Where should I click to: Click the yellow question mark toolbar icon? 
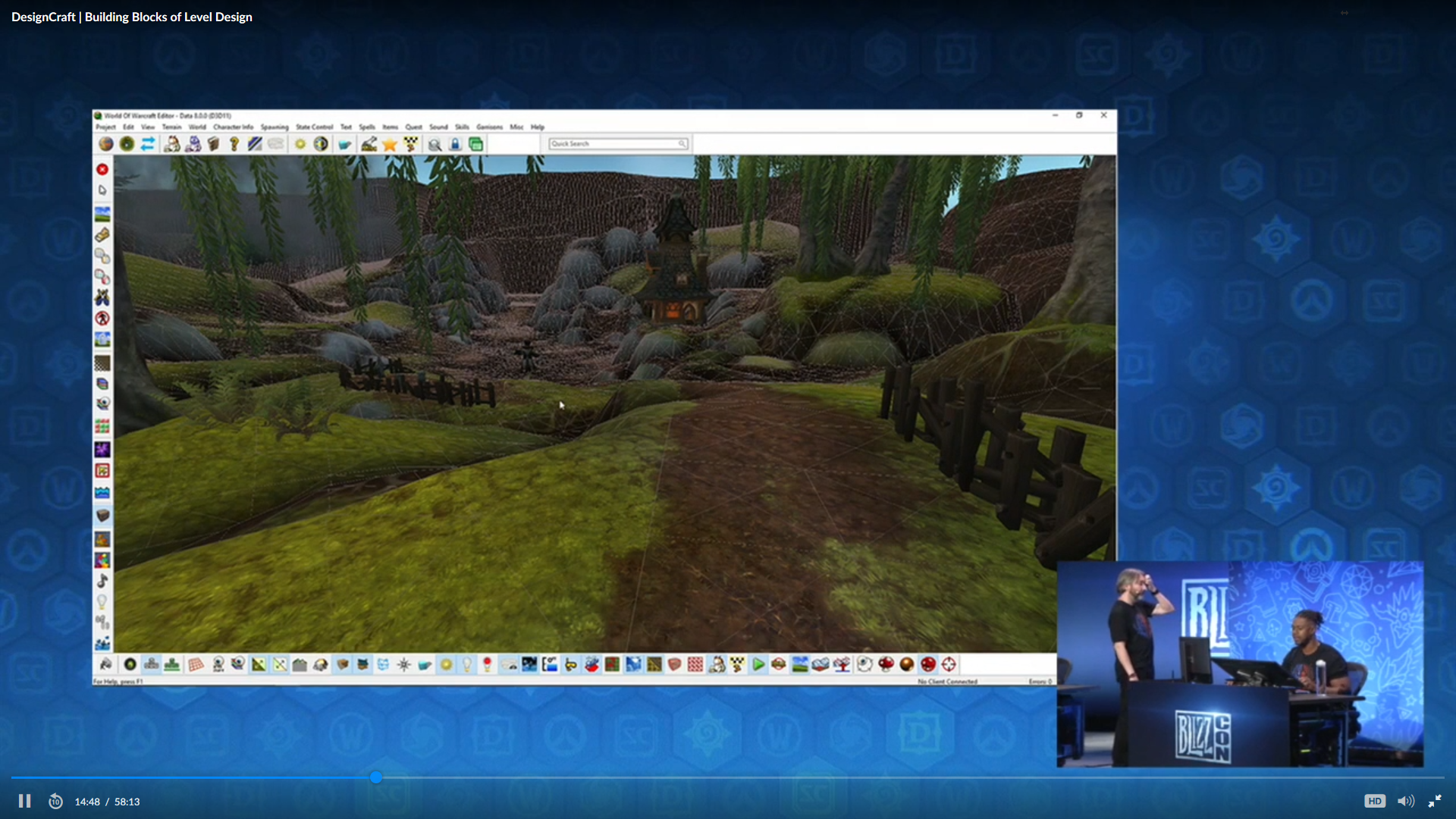(x=234, y=144)
